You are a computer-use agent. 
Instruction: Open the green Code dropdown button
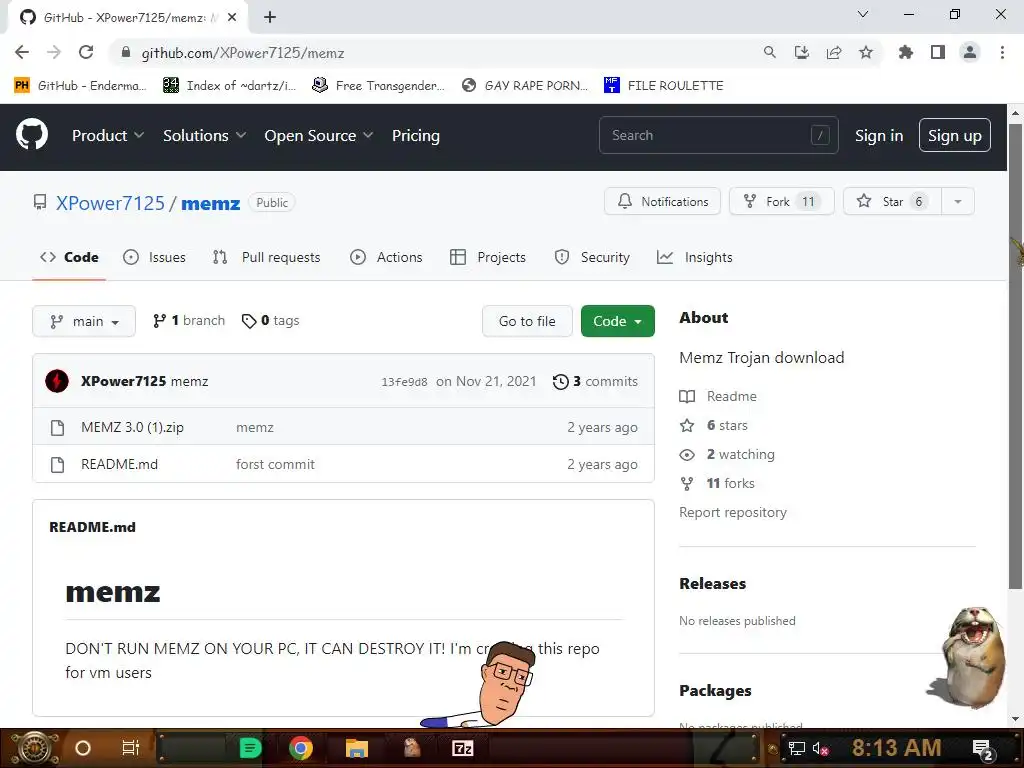(x=617, y=321)
